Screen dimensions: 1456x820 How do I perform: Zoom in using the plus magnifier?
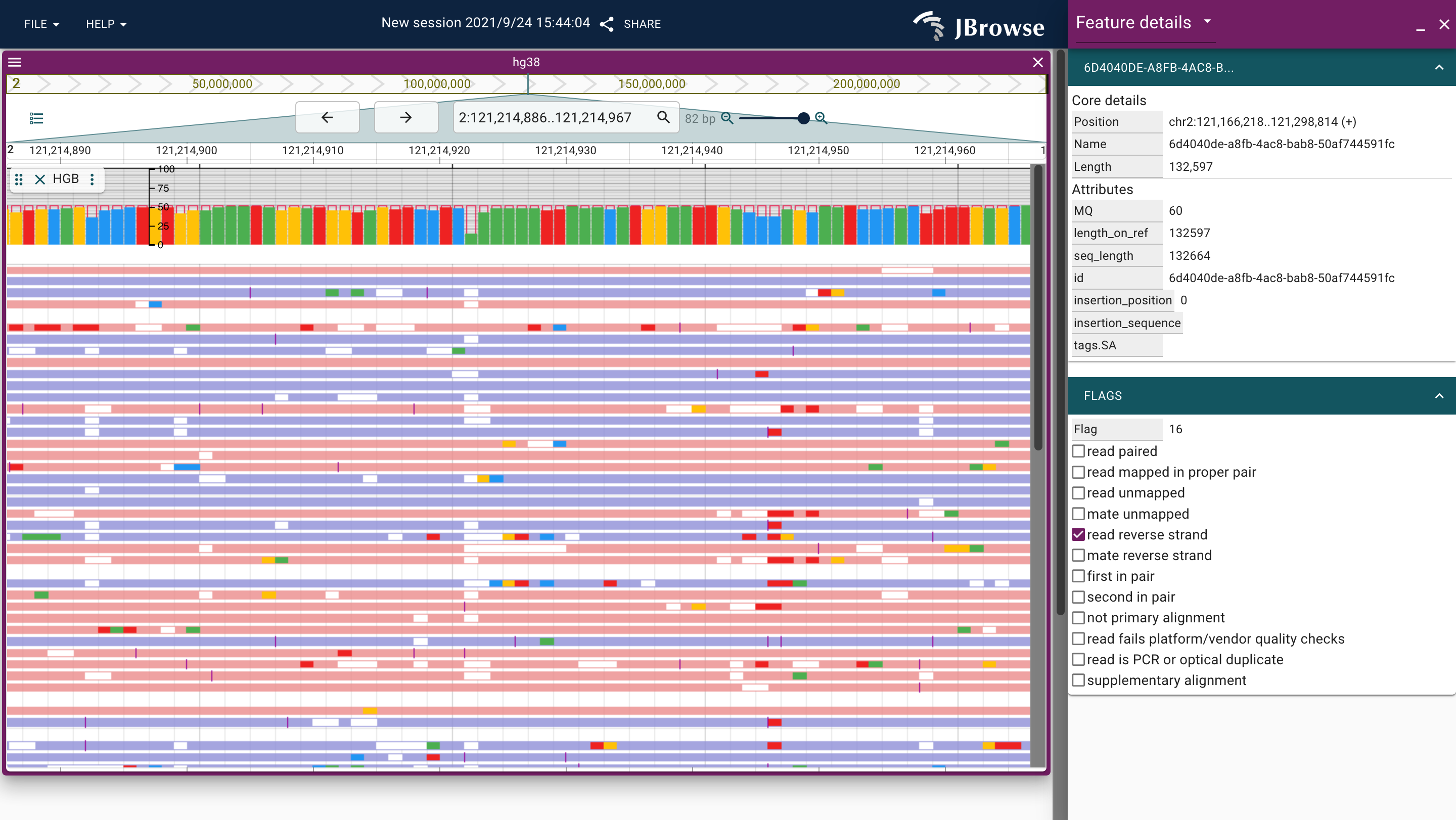[x=821, y=118]
